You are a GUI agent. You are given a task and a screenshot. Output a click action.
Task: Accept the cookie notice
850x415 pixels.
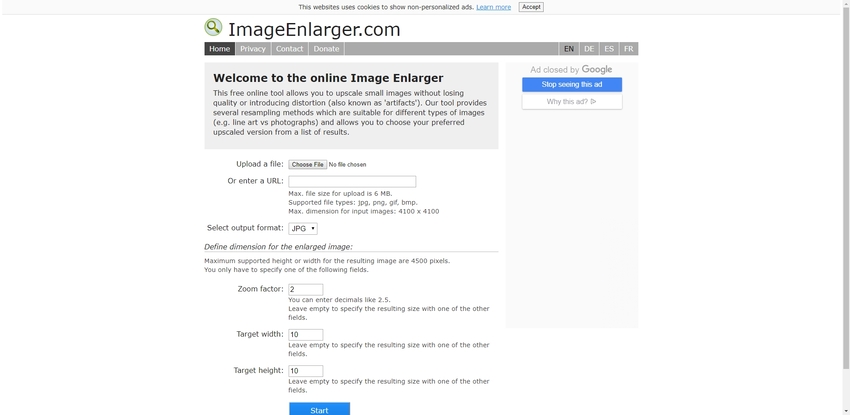tap(531, 7)
